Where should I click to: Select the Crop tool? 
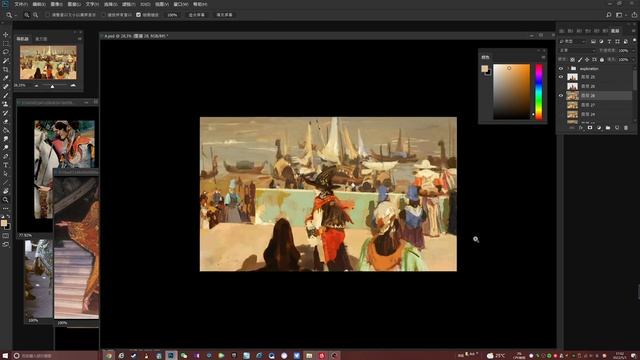coord(6,69)
